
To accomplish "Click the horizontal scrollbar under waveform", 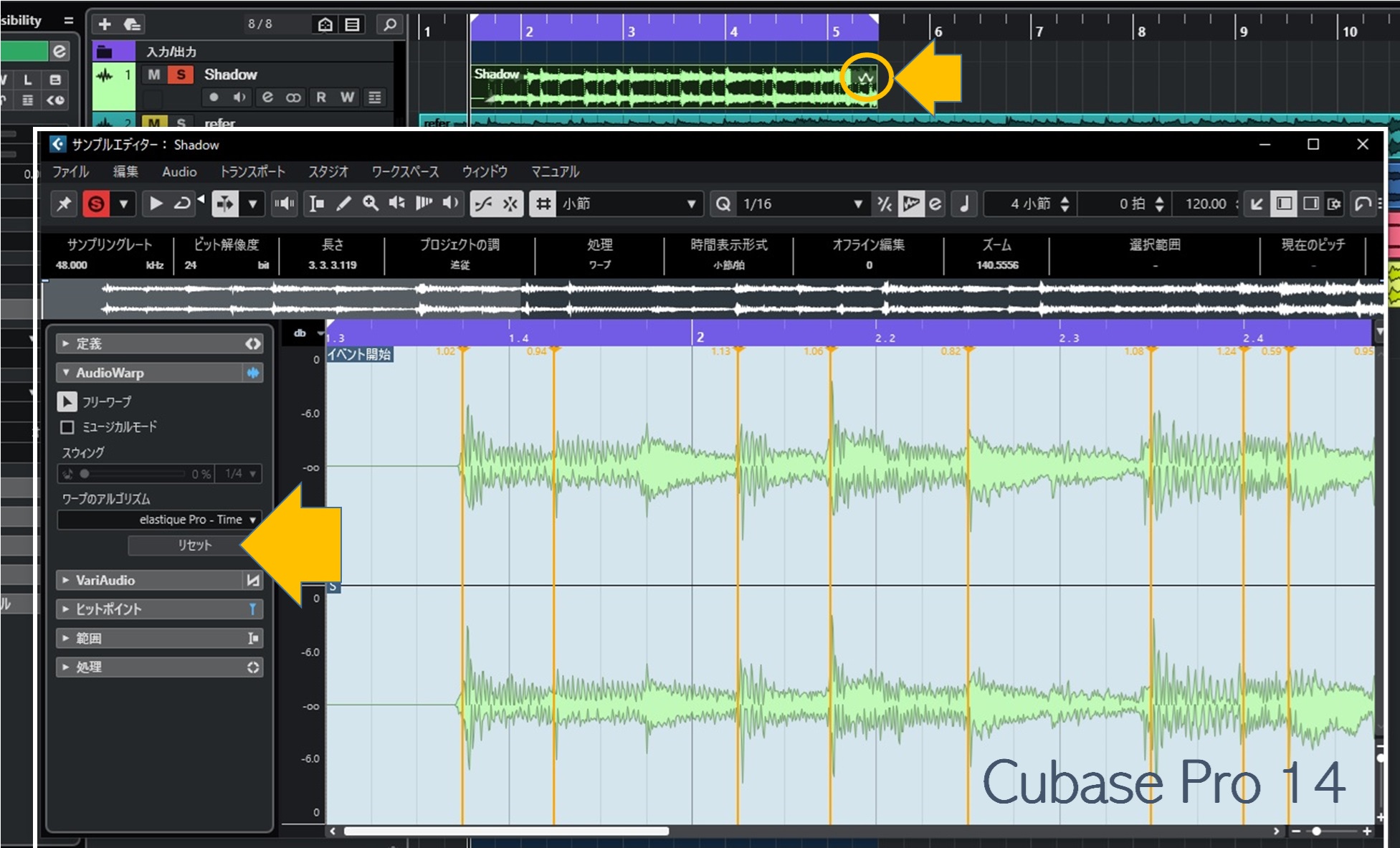I will click(507, 832).
